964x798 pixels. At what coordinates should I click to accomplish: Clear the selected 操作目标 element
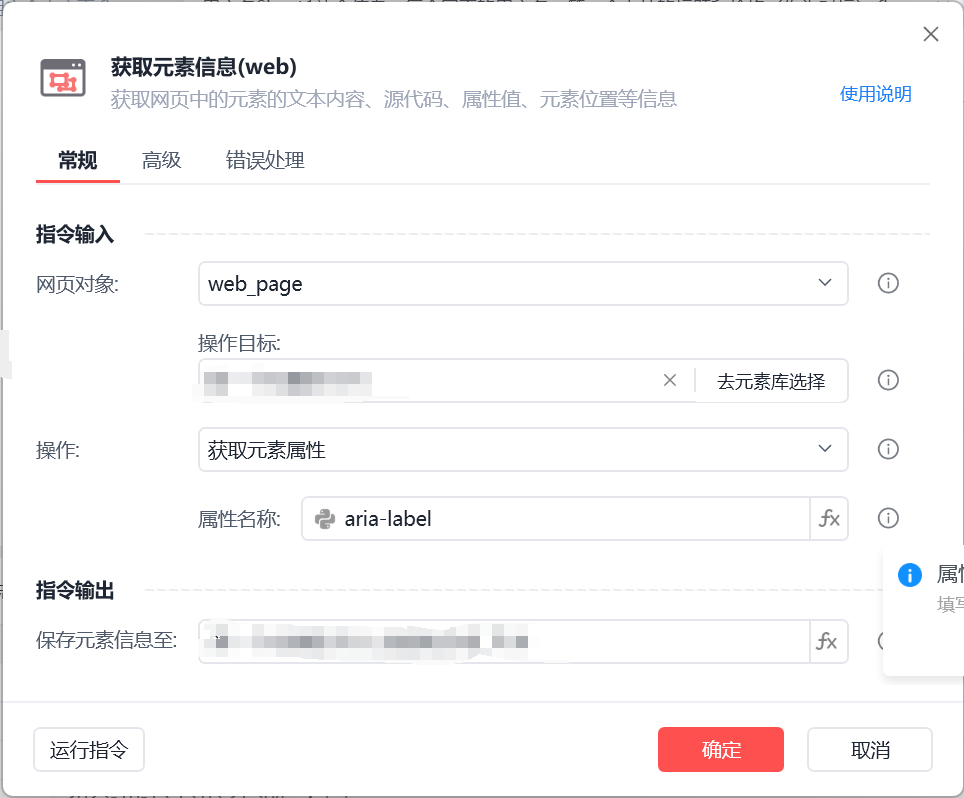tap(670, 381)
